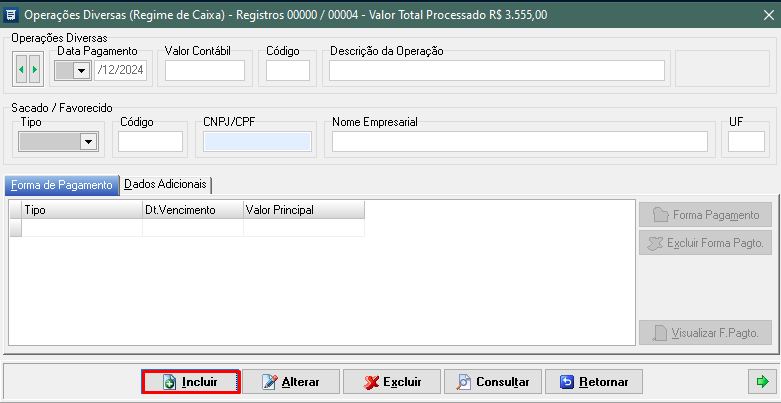The width and height of the screenshot is (781, 403).
Task: Open the Data Pagamento day dropdown
Action: pyautogui.click(x=81, y=71)
